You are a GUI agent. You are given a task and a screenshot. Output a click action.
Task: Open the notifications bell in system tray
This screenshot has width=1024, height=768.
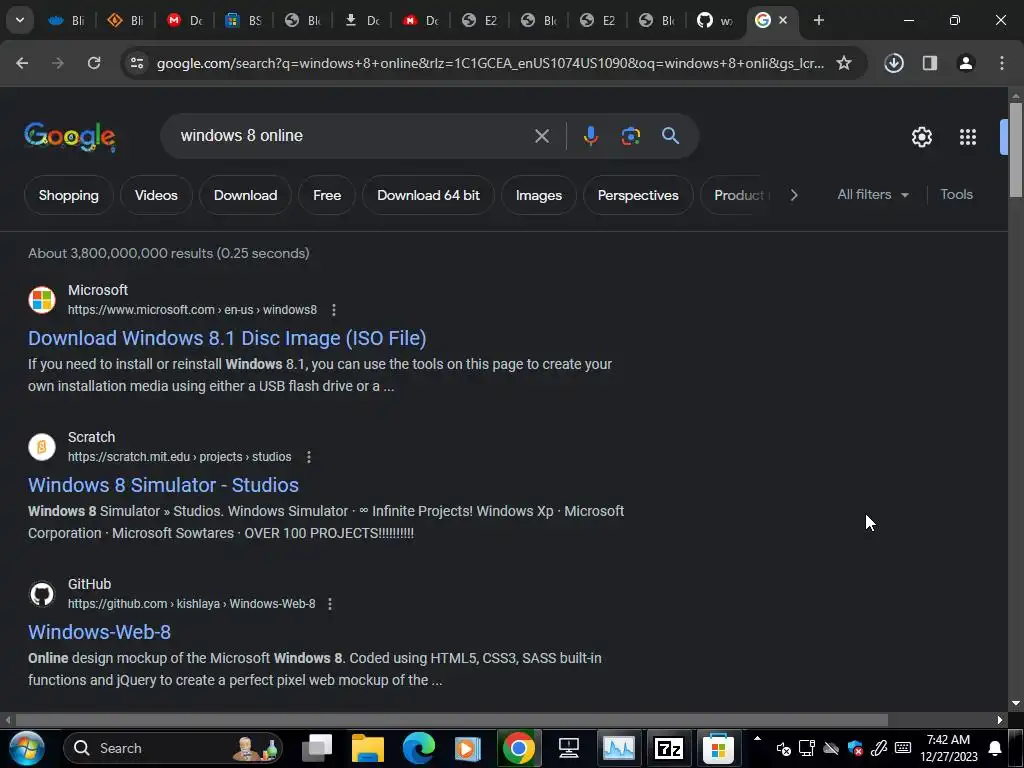click(995, 748)
